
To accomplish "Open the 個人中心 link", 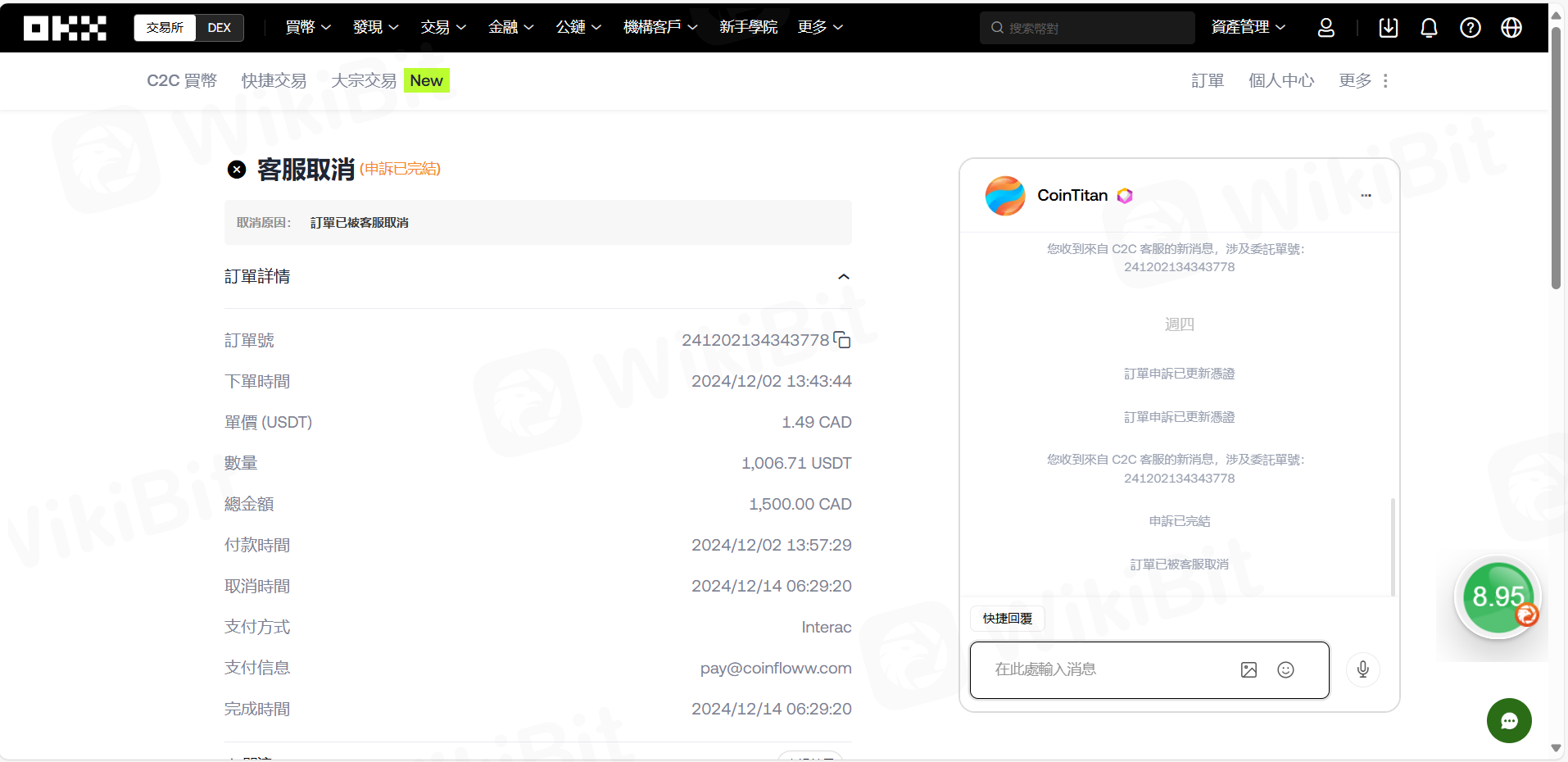I will click(x=1280, y=81).
